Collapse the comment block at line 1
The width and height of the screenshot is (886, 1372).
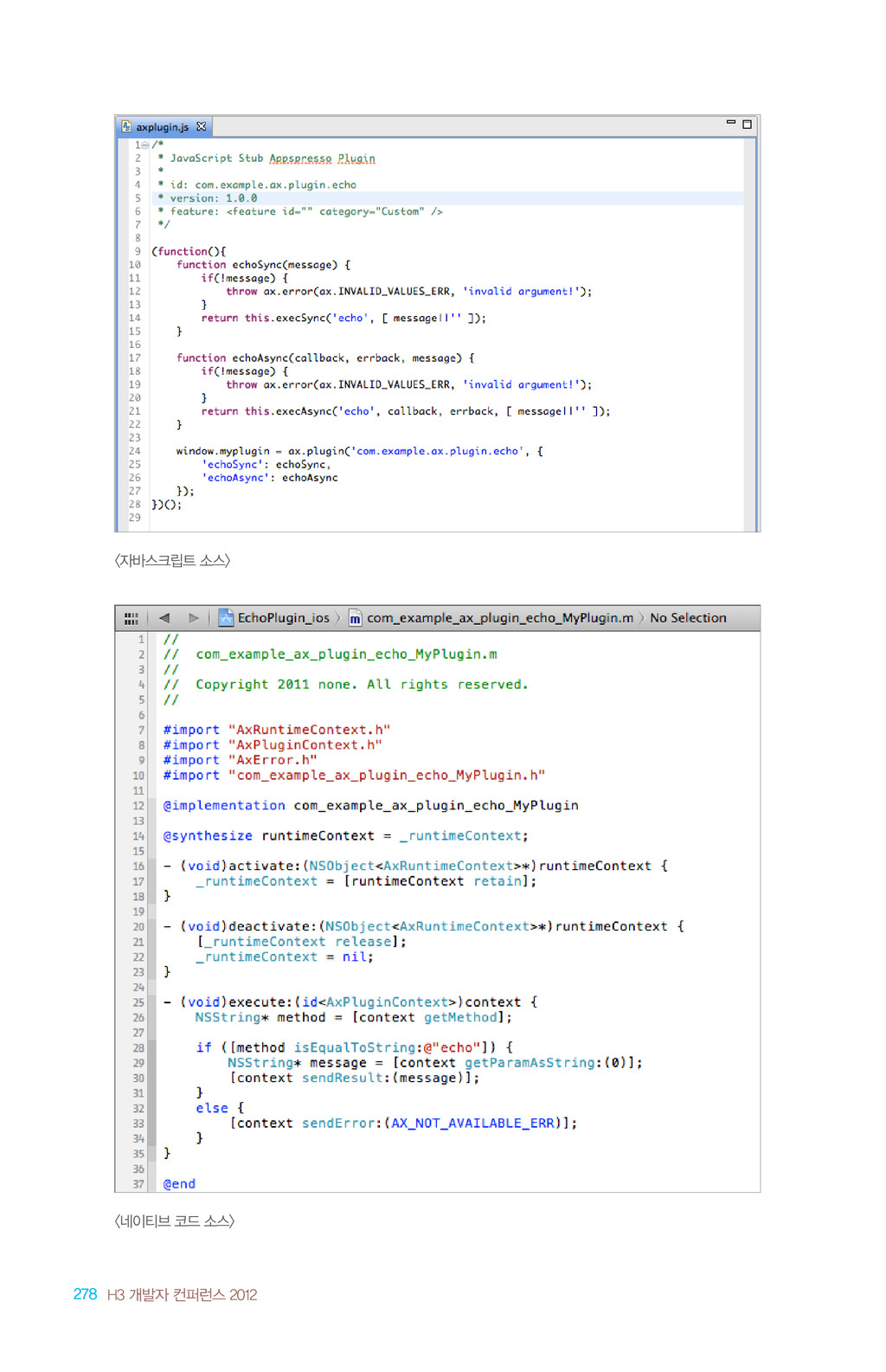[145, 145]
